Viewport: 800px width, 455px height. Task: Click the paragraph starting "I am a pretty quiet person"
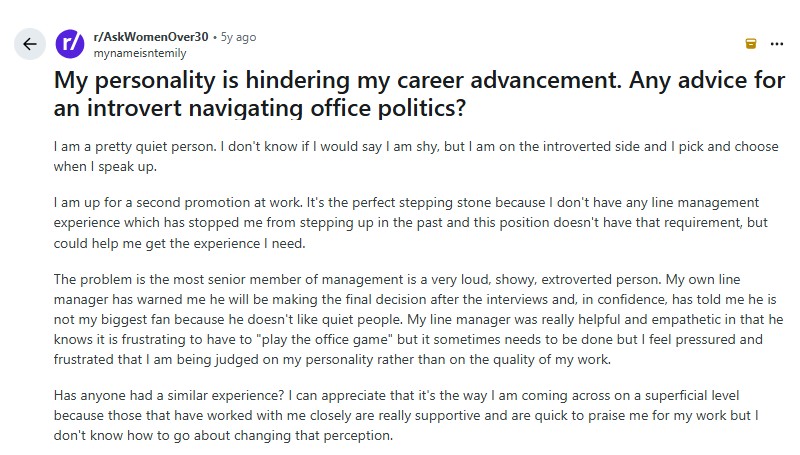(x=416, y=157)
